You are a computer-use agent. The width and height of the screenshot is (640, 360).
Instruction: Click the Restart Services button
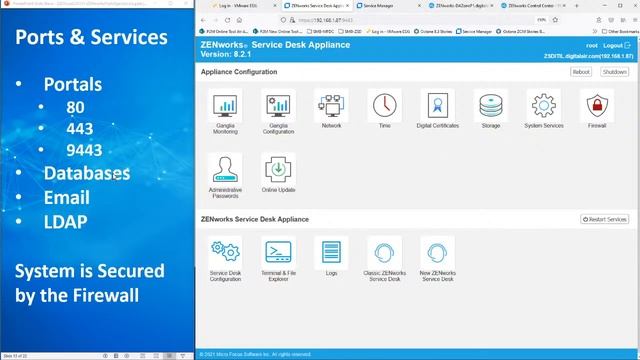point(604,219)
